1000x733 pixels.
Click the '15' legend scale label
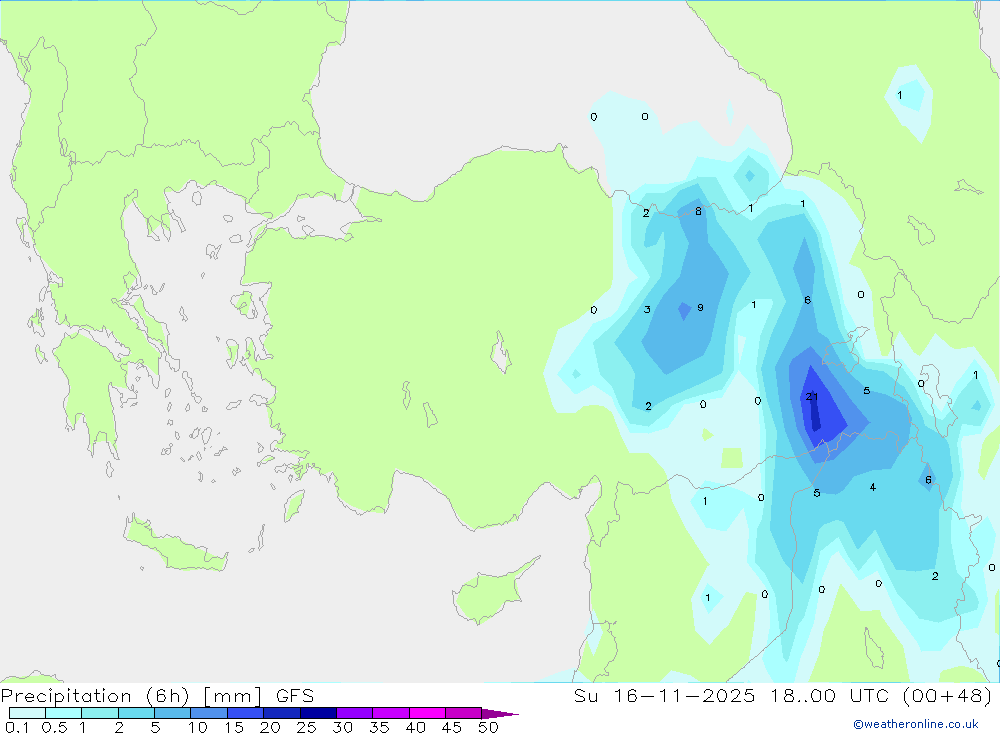pos(234,727)
